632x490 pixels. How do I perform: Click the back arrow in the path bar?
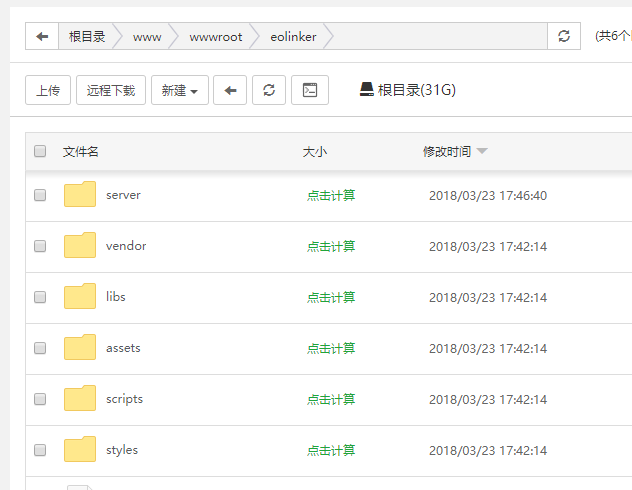click(x=42, y=36)
